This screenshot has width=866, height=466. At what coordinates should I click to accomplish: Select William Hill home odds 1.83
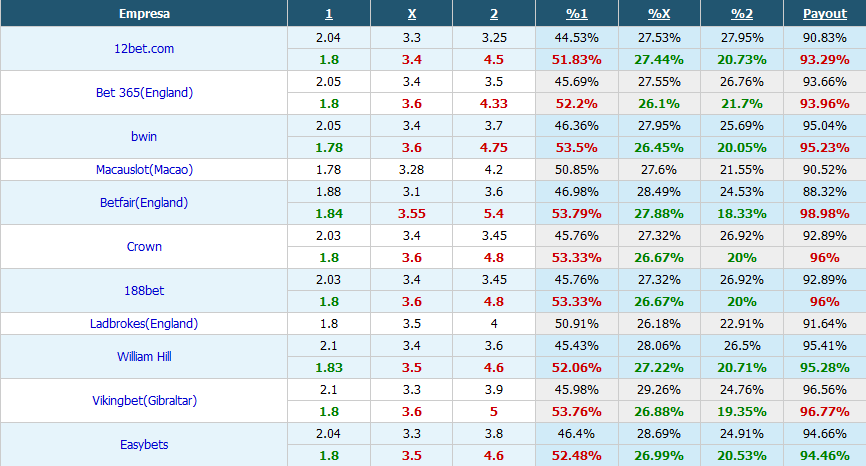[329, 368]
